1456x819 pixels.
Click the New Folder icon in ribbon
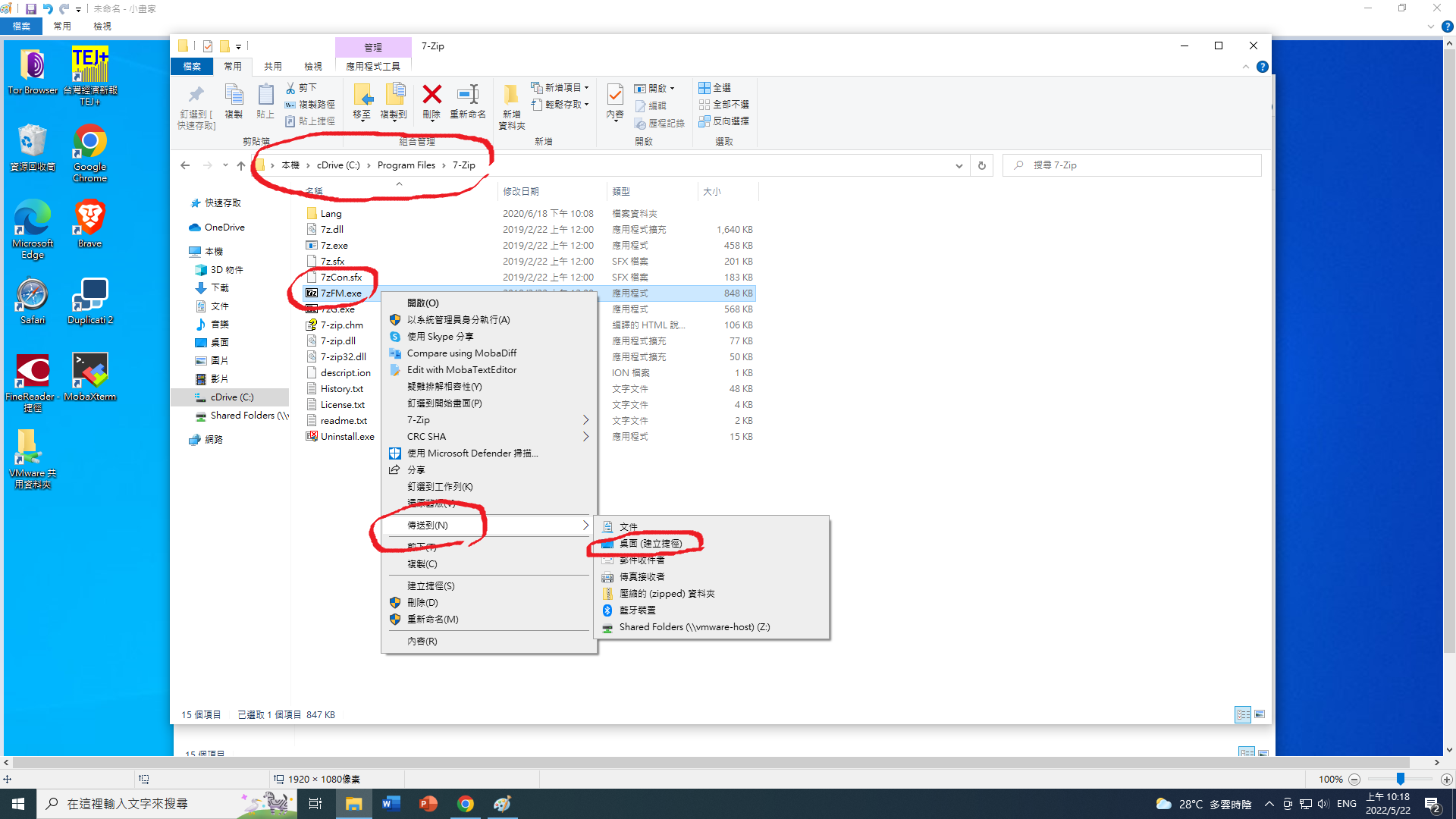[511, 96]
